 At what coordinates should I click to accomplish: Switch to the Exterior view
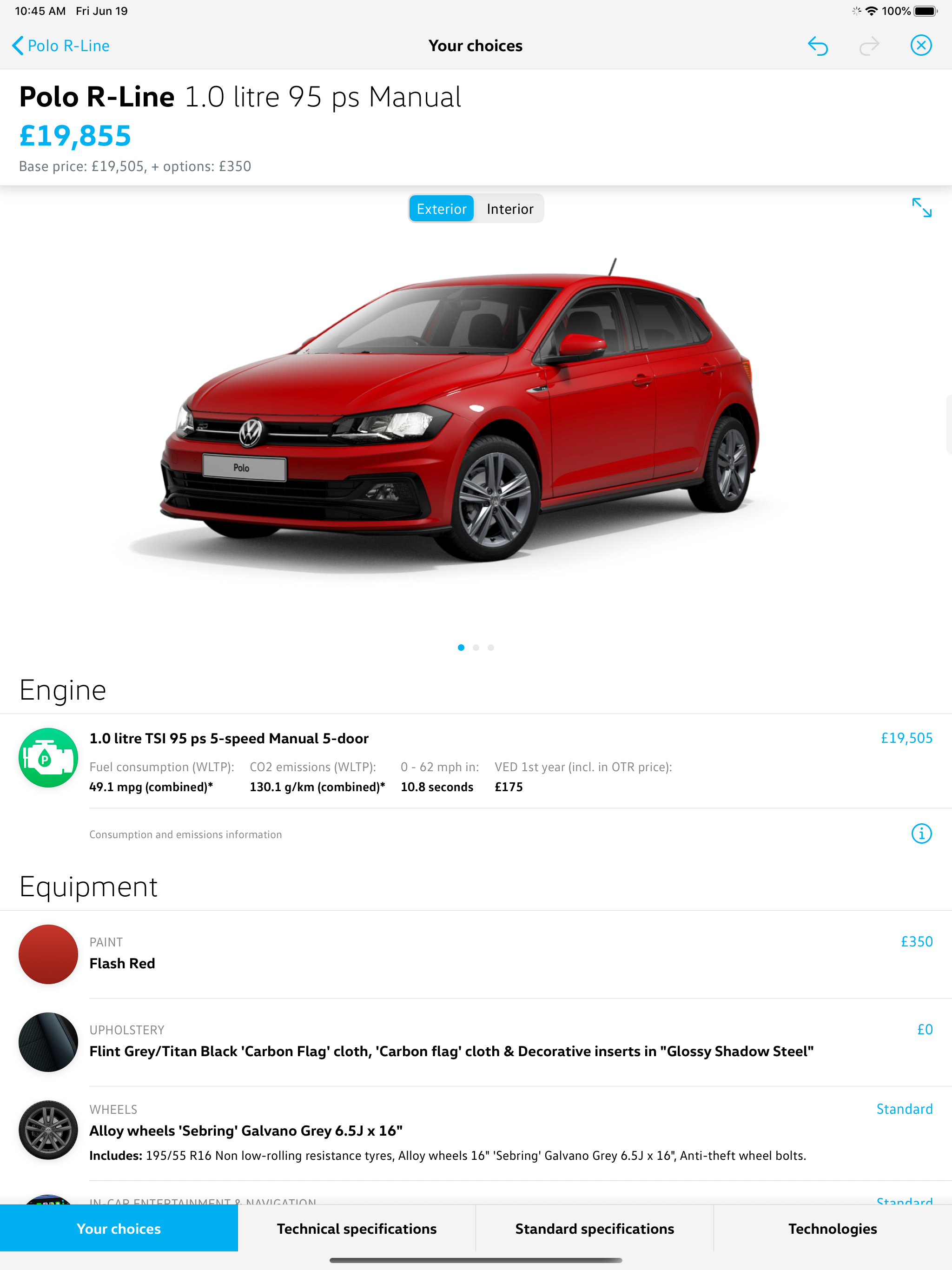coord(441,208)
